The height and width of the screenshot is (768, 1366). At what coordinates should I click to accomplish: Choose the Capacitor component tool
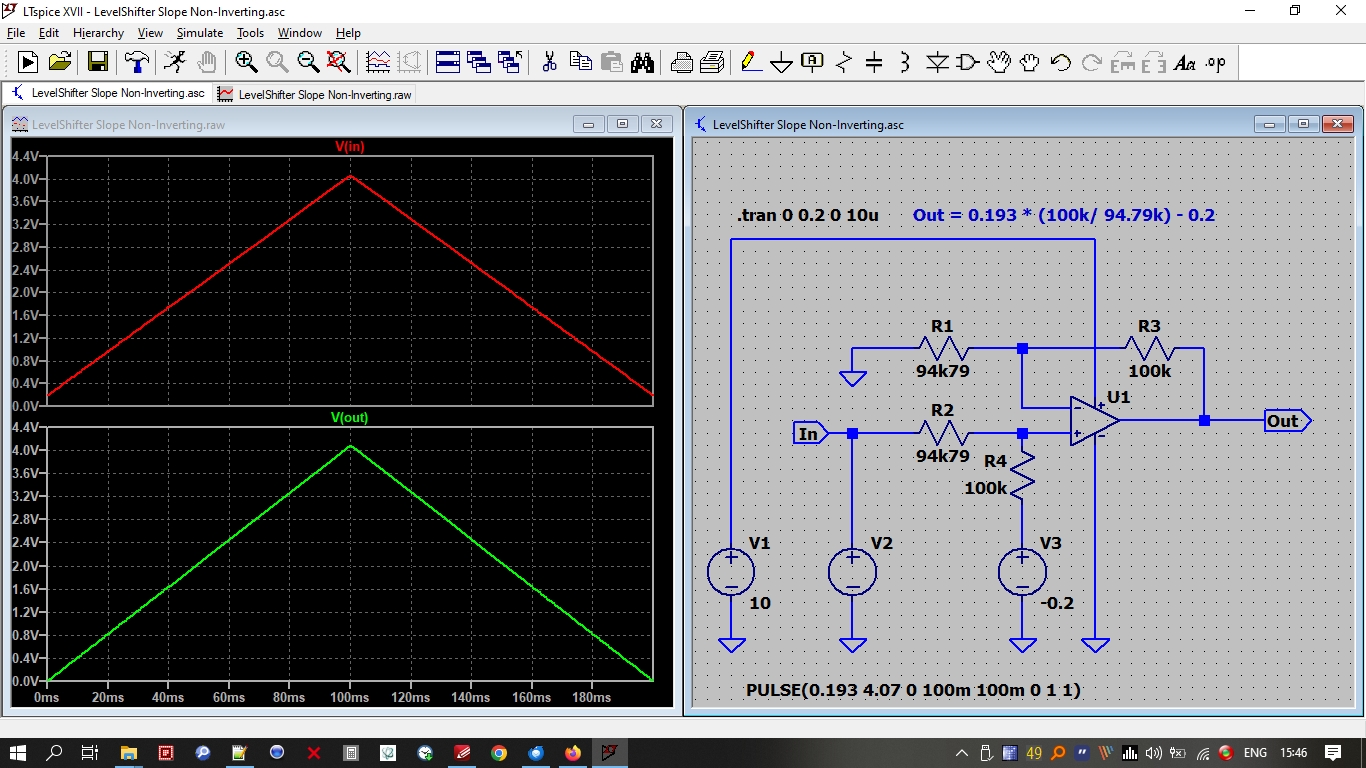point(874,63)
